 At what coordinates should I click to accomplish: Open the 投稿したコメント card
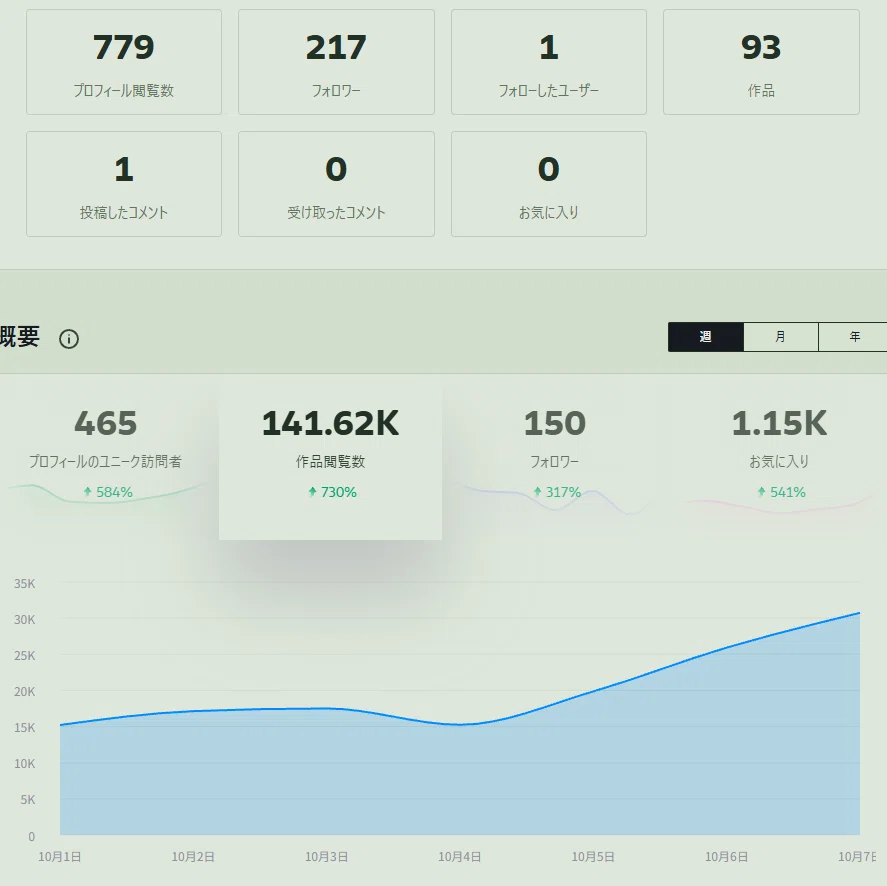pos(124,184)
